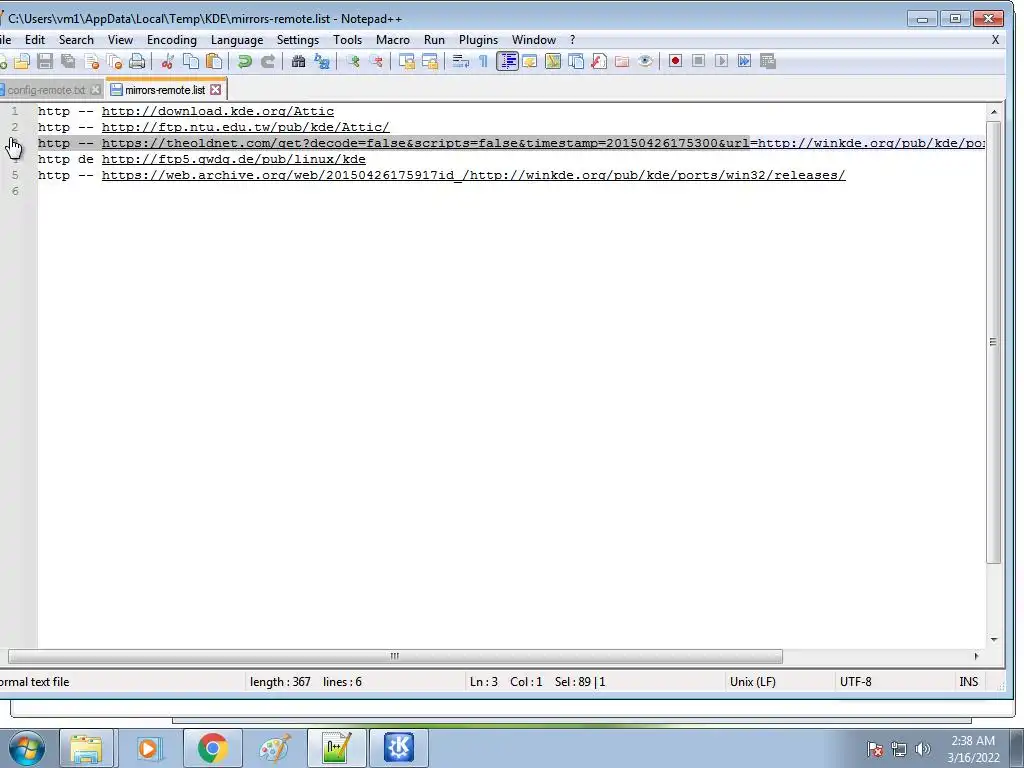Click the ftp.ntu.edu.tw Attic link

[x=246, y=127]
